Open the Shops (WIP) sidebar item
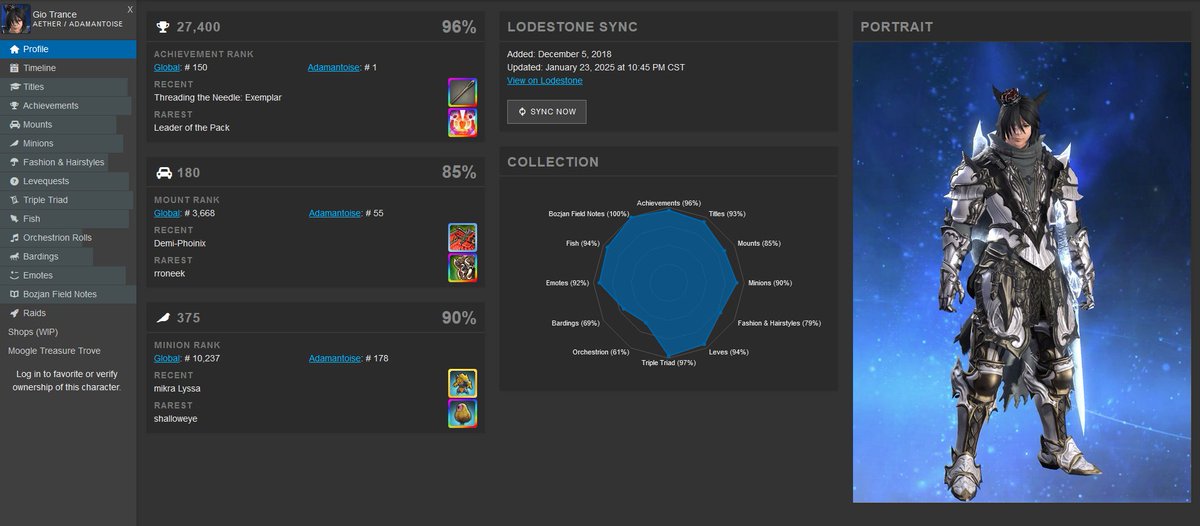1200x526 pixels. click(68, 331)
